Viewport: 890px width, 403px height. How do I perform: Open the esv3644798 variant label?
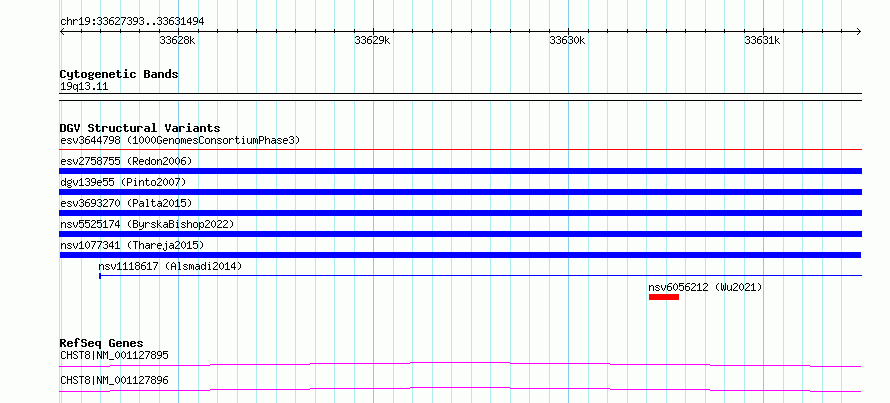[x=180, y=140]
